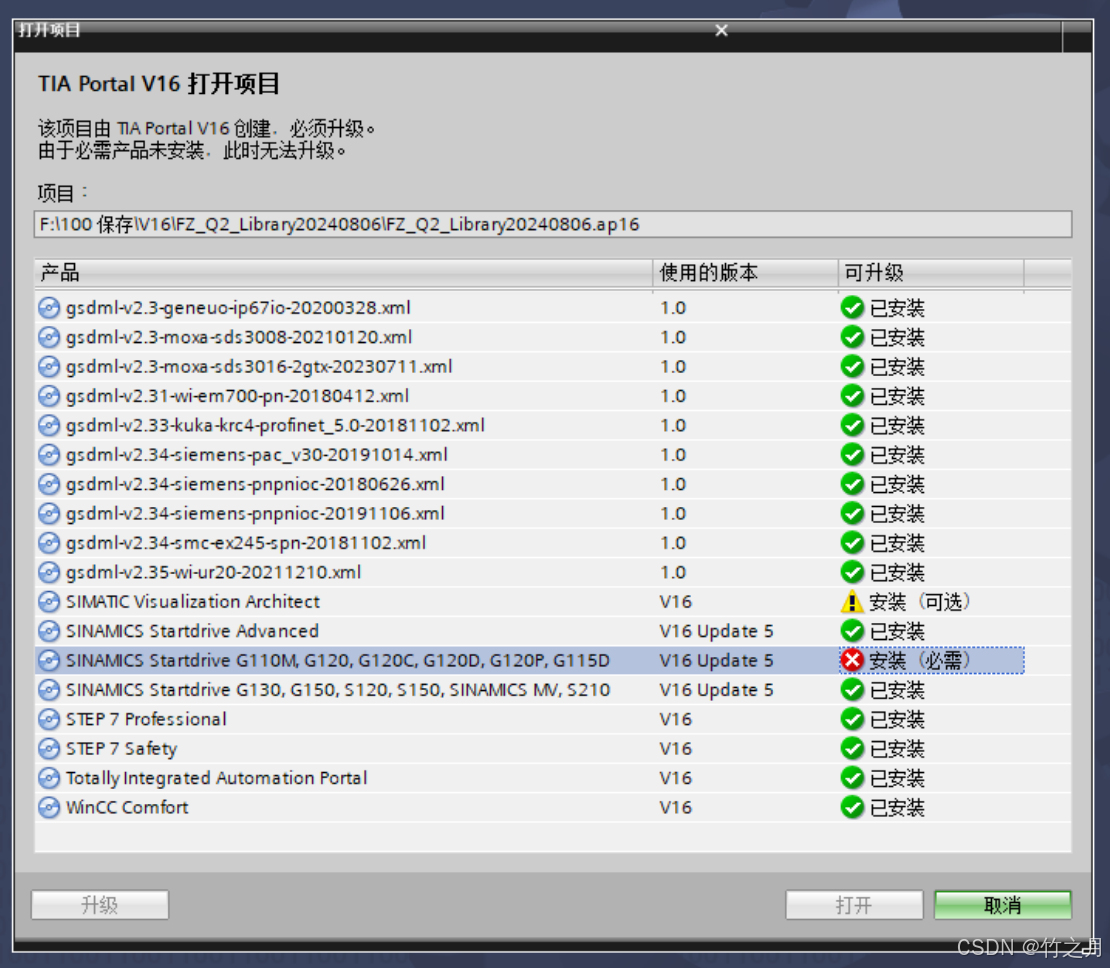Viewport: 1110px width, 968px height.
Task: Click the green check icon for gsdml-v2.34-siemens-pnpnioc-20180626.xml
Action: (852, 484)
